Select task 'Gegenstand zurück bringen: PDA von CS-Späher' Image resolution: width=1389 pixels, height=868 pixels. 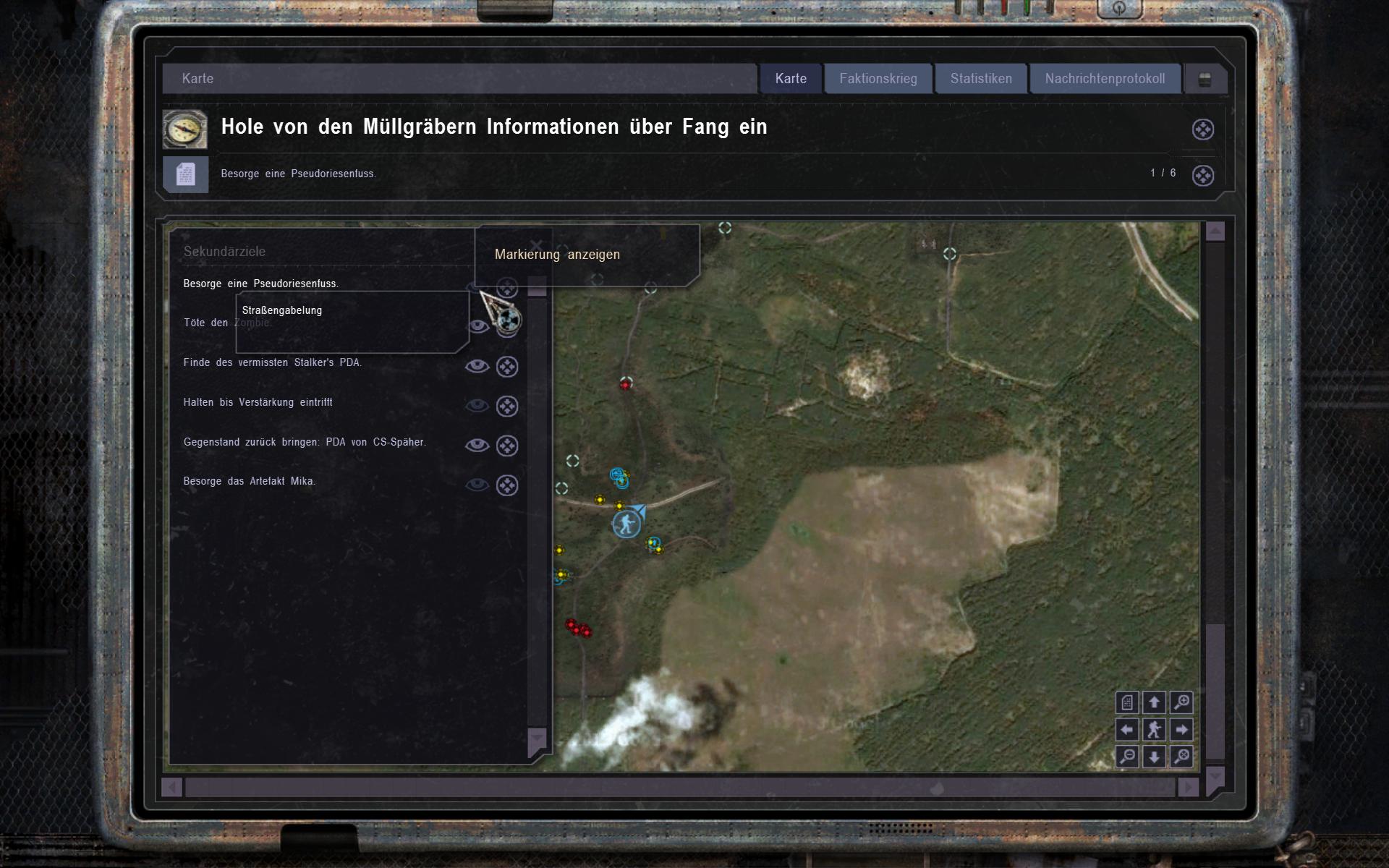click(305, 442)
